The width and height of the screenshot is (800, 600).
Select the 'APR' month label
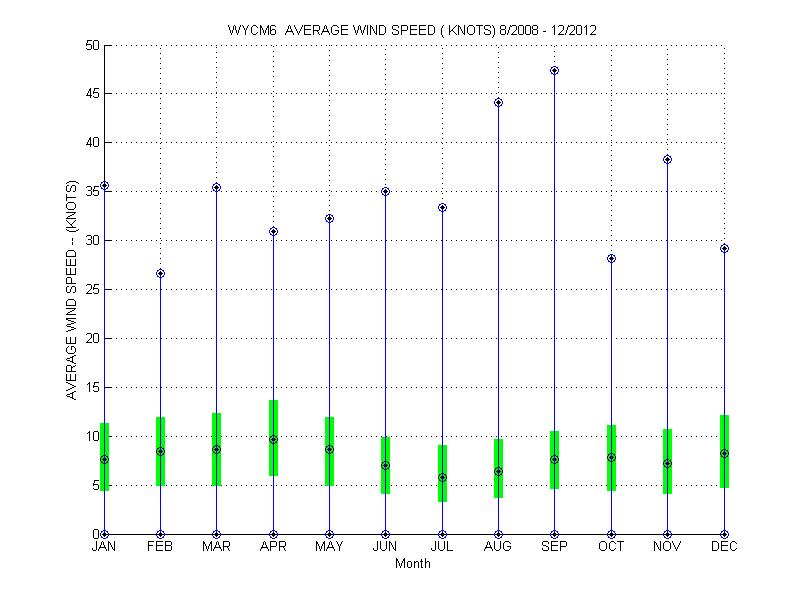273,546
